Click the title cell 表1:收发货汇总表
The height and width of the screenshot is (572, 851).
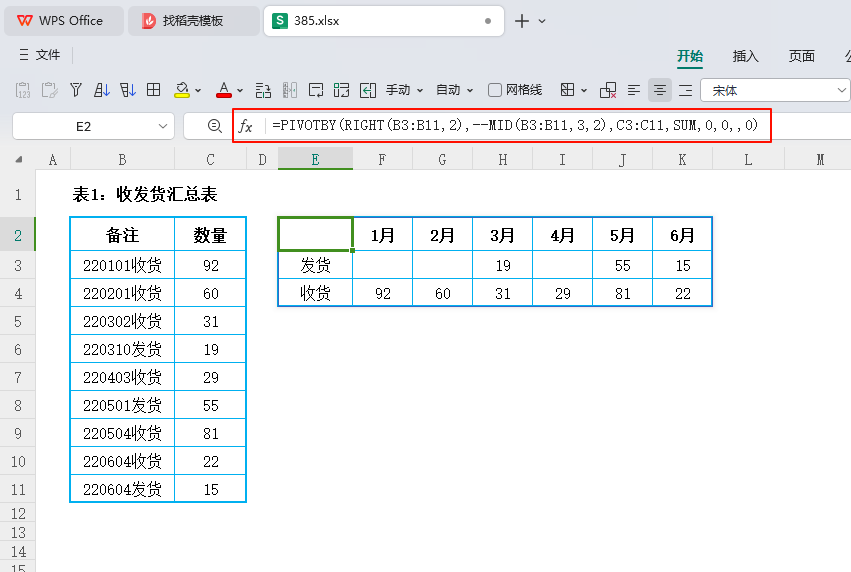[145, 194]
